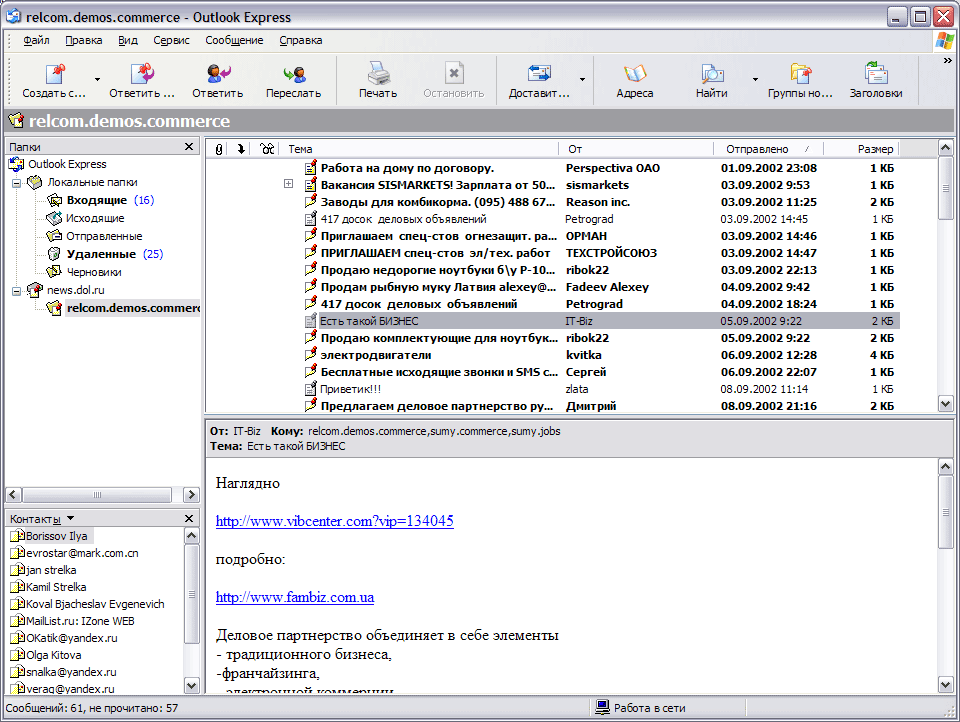This screenshot has height=722, width=960.
Task: Close the Папки folders pane
Action: (x=189, y=147)
